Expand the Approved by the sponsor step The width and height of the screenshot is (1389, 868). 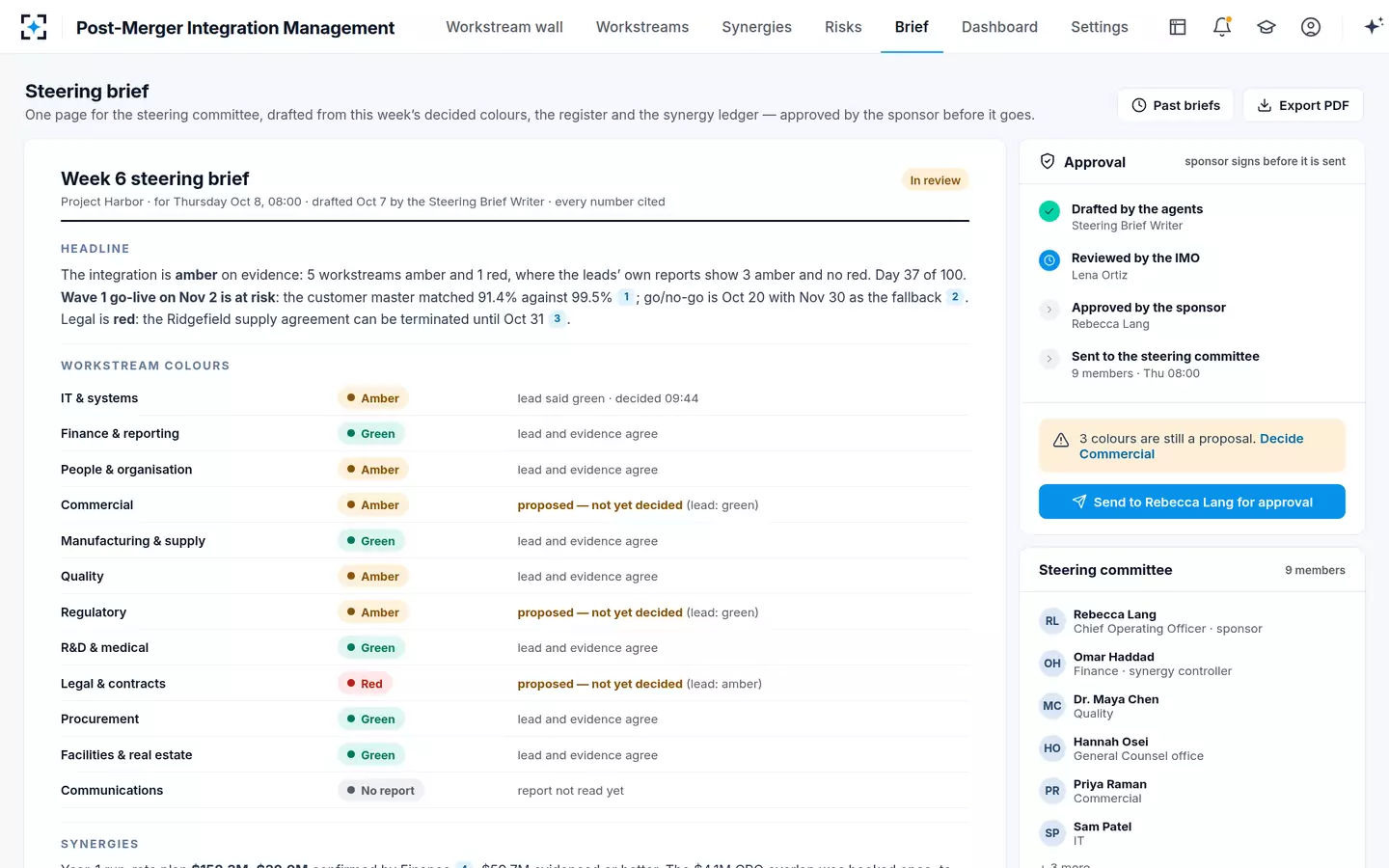click(x=1049, y=310)
